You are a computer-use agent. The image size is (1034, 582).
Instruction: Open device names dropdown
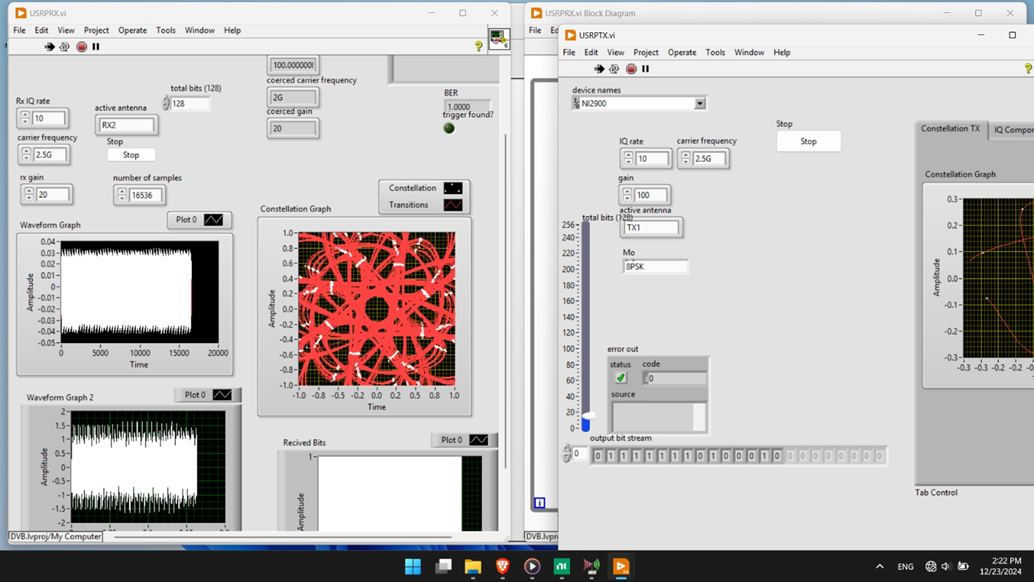click(x=700, y=103)
